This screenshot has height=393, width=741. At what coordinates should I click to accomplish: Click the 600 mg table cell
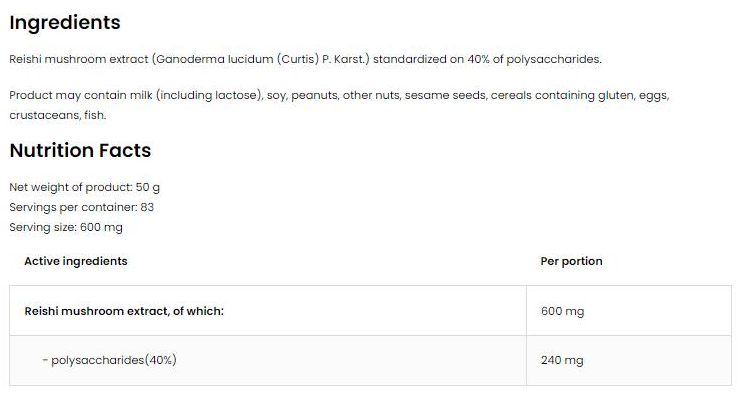[x=629, y=311]
